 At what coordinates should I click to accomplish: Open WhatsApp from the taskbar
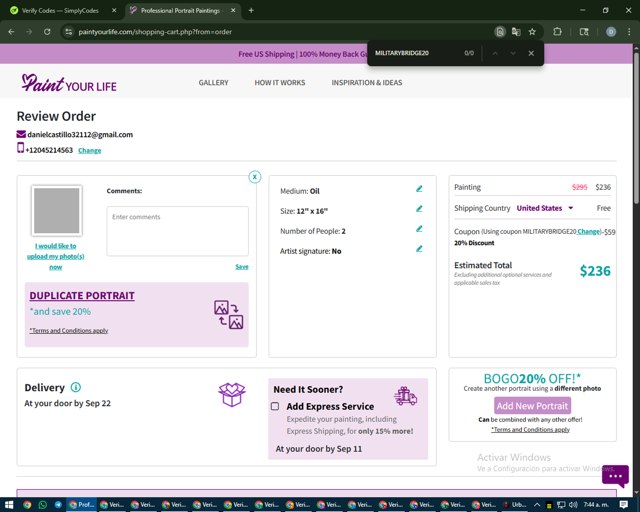tap(42, 505)
